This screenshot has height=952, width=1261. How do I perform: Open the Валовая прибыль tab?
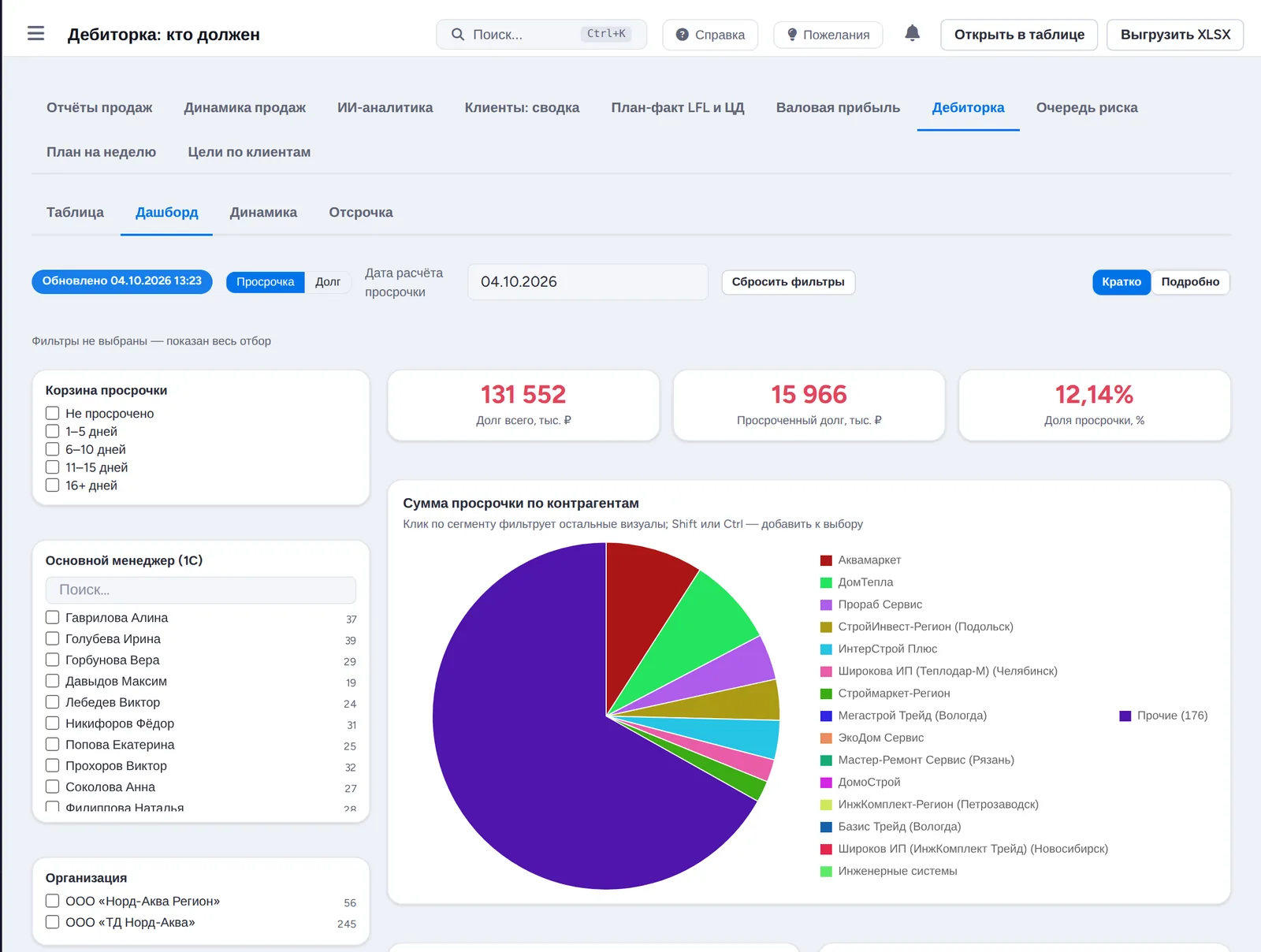838,108
